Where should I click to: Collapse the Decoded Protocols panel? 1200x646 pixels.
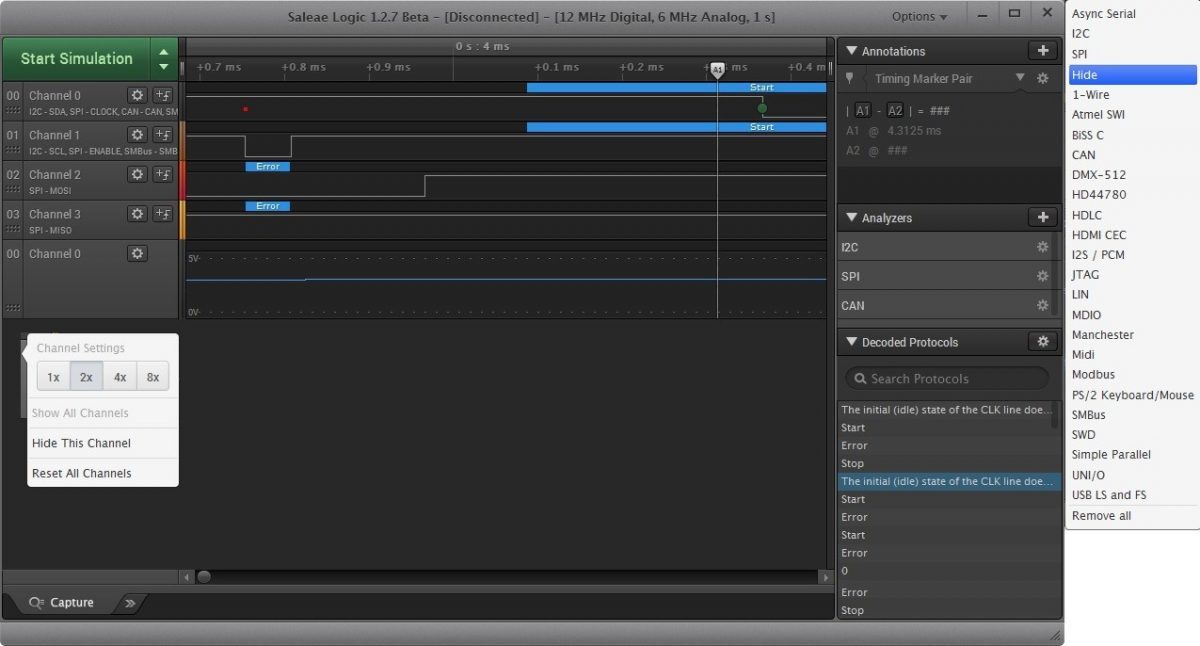tap(852, 342)
